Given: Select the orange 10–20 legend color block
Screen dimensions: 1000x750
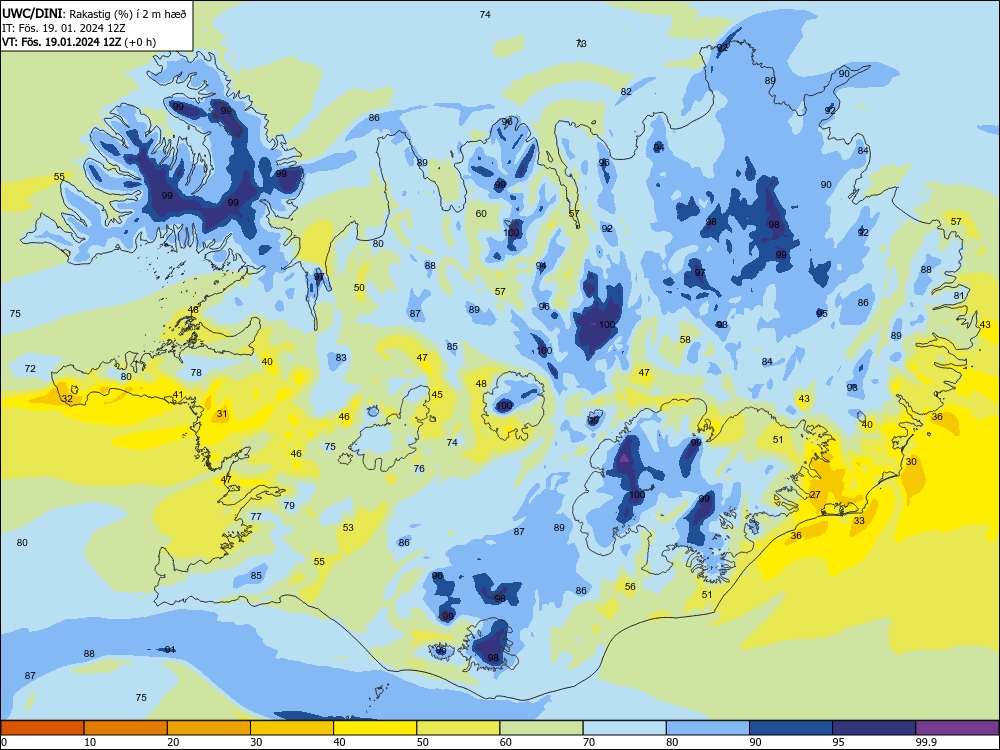Looking at the screenshot, I should pyautogui.click(x=126, y=728).
